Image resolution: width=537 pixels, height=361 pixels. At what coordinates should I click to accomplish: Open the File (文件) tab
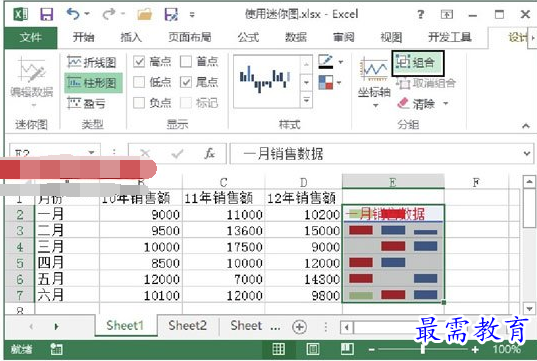click(31, 37)
